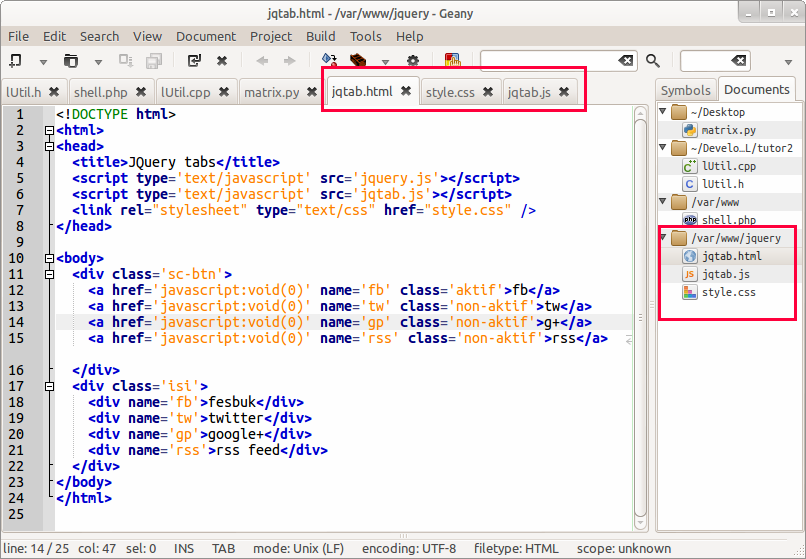This screenshot has width=806, height=559.
Task: Open the build options dropdown arrow
Action: click(385, 62)
